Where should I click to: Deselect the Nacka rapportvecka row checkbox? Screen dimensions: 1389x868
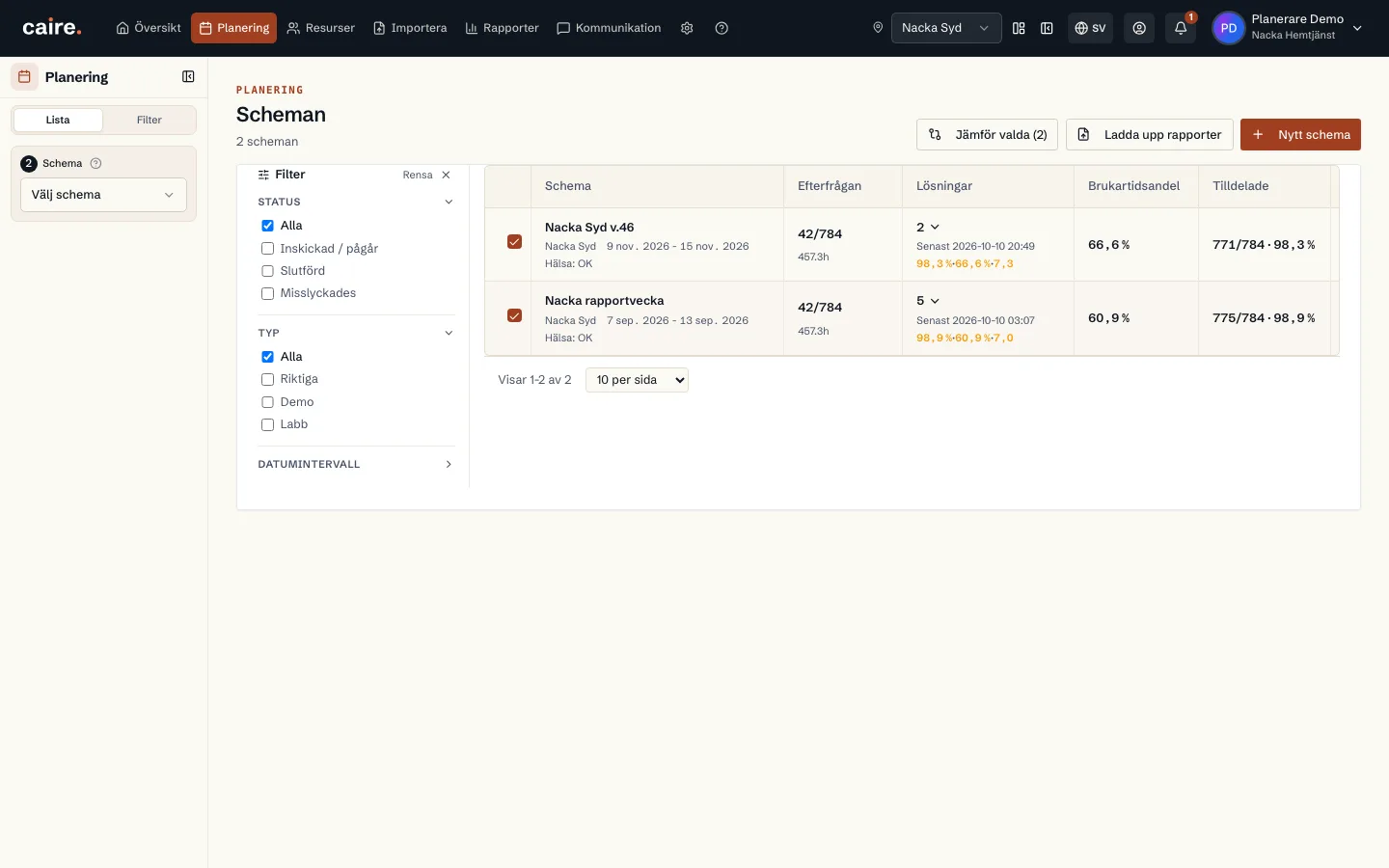(x=514, y=315)
